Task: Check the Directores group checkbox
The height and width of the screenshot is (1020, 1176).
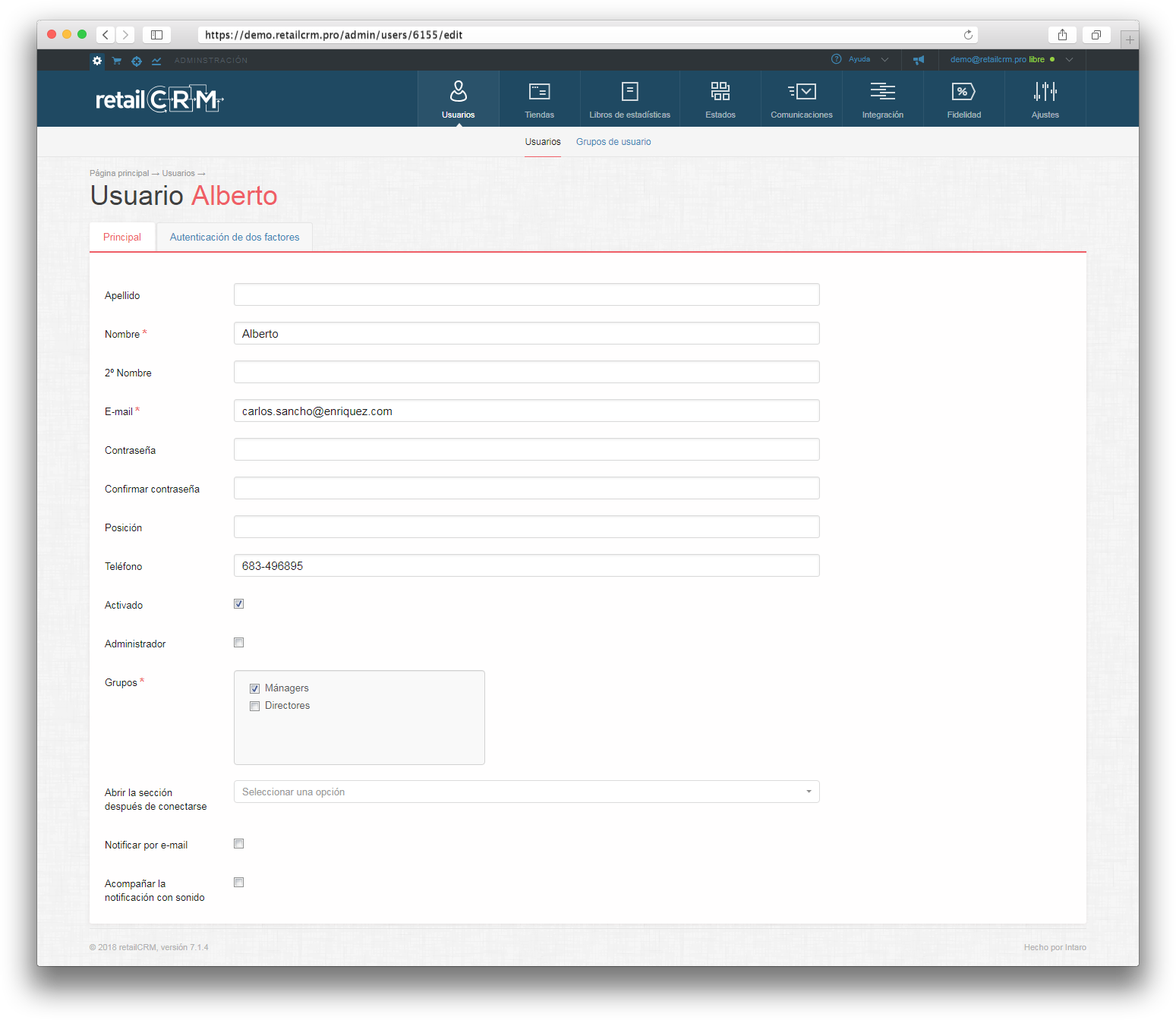Action: [x=255, y=707]
